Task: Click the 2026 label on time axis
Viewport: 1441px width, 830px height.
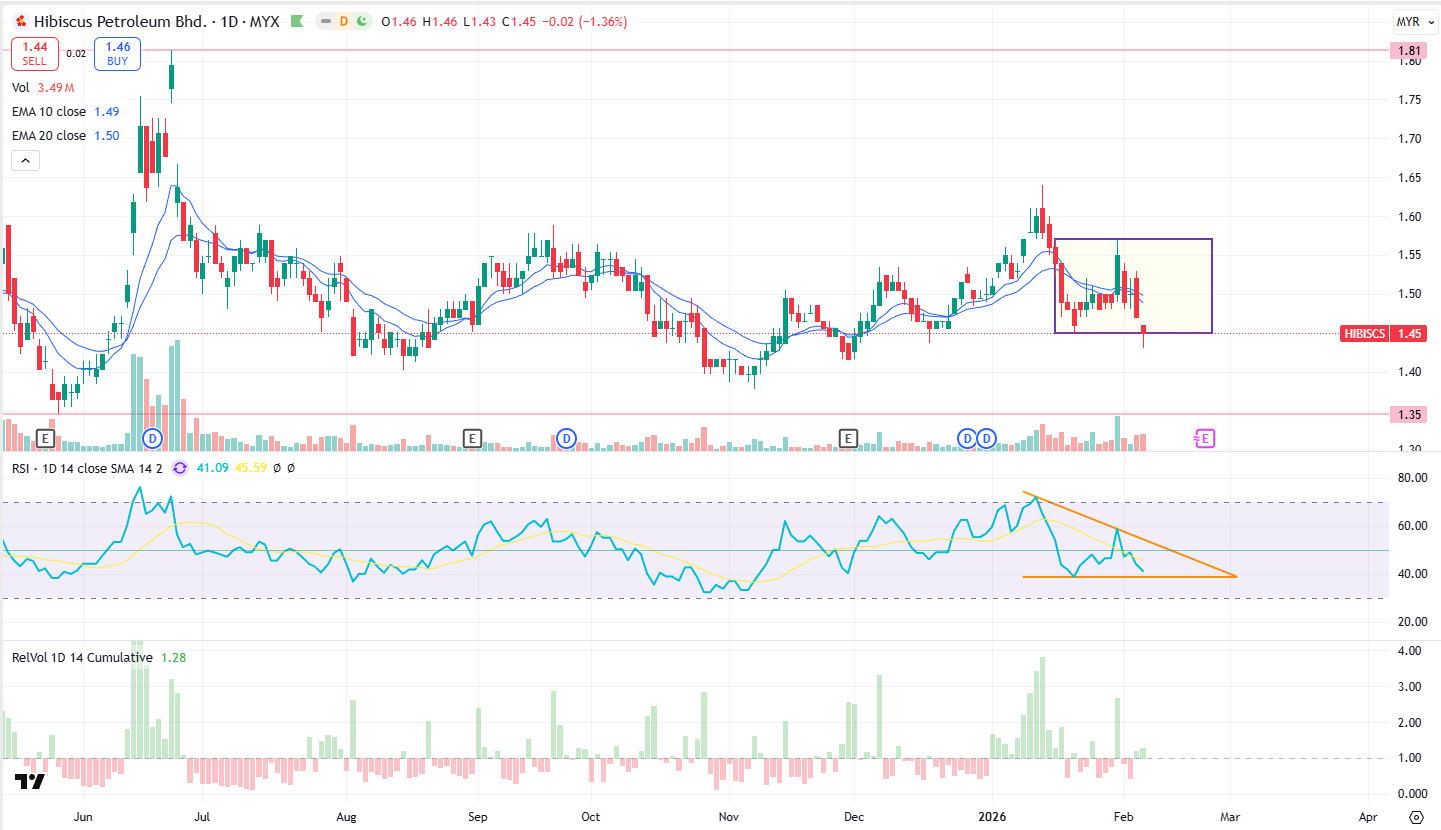Action: tap(994, 817)
